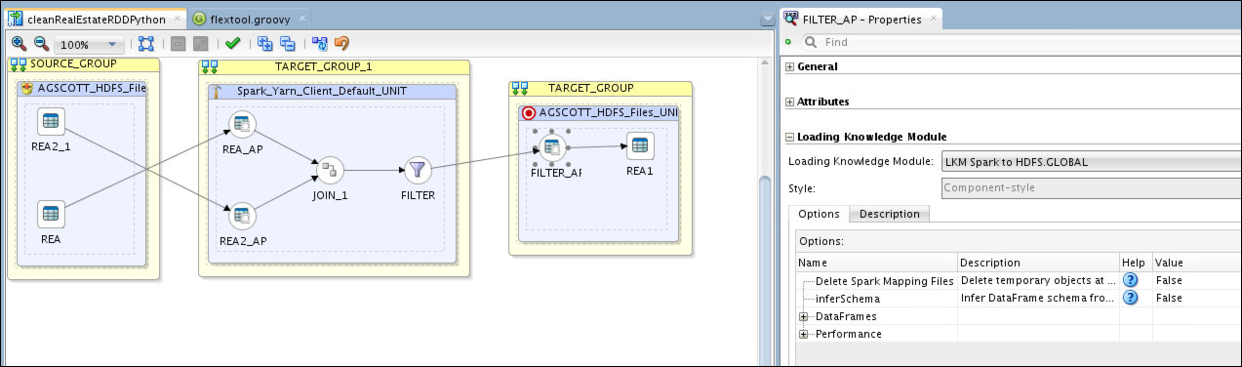Select the REA2_AP access point node

coord(242,215)
